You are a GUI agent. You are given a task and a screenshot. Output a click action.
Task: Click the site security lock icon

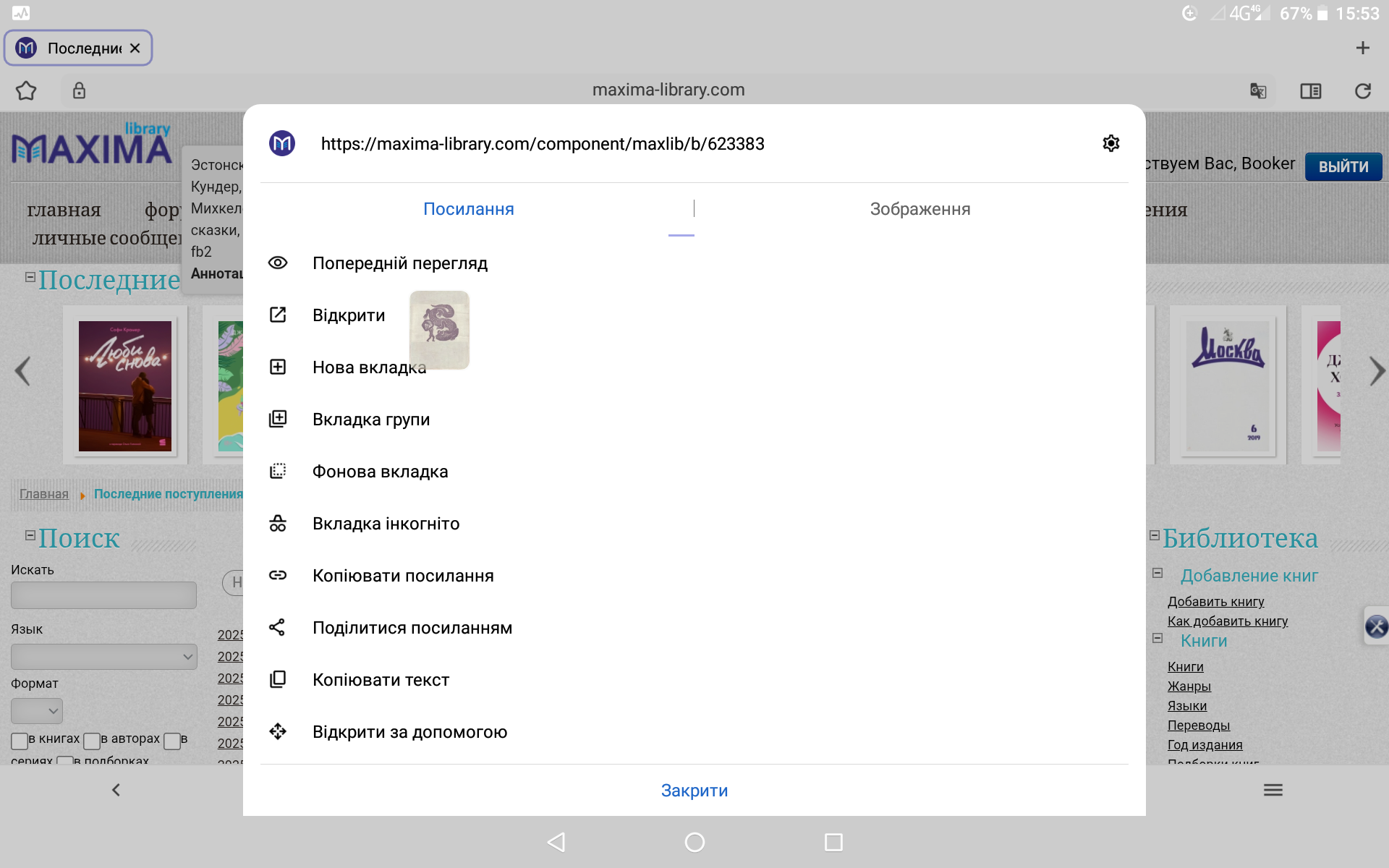(x=79, y=90)
